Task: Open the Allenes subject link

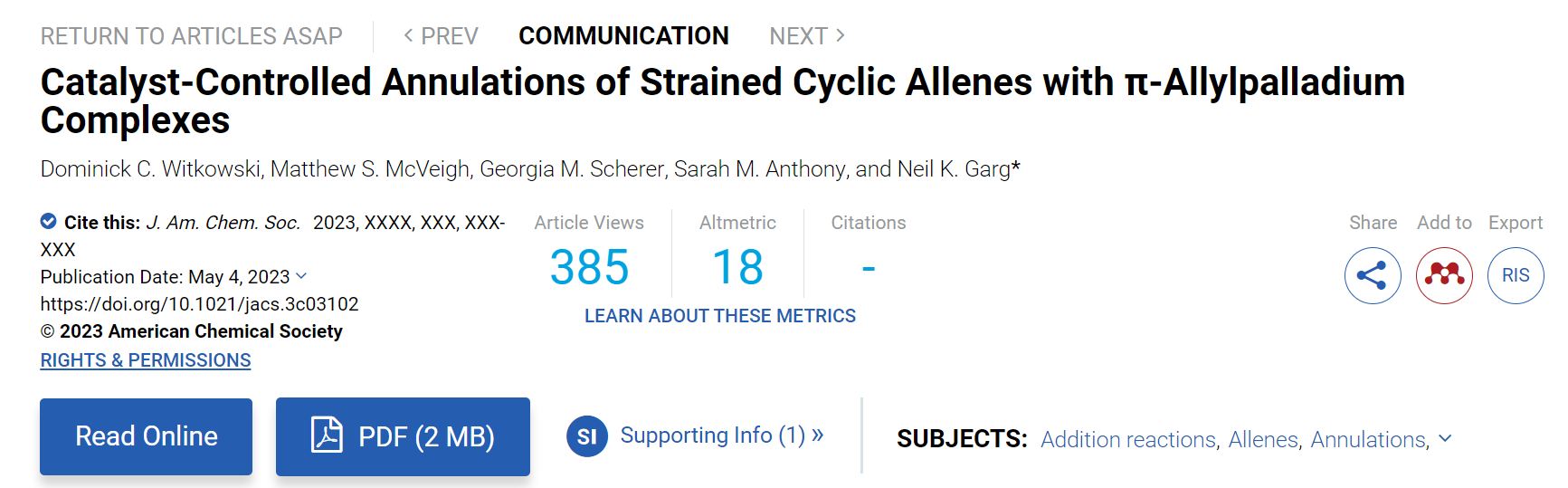Action: [1262, 439]
